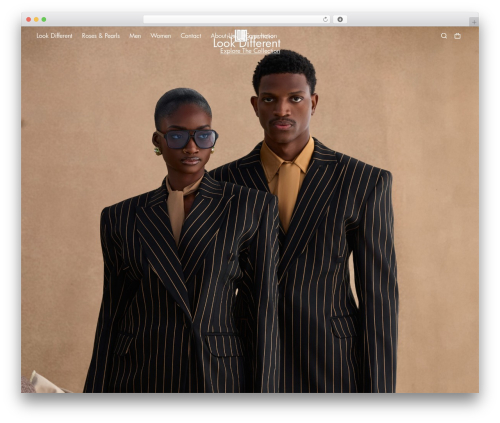Open the Men category
Image resolution: width=500 pixels, height=423 pixels.
point(135,36)
